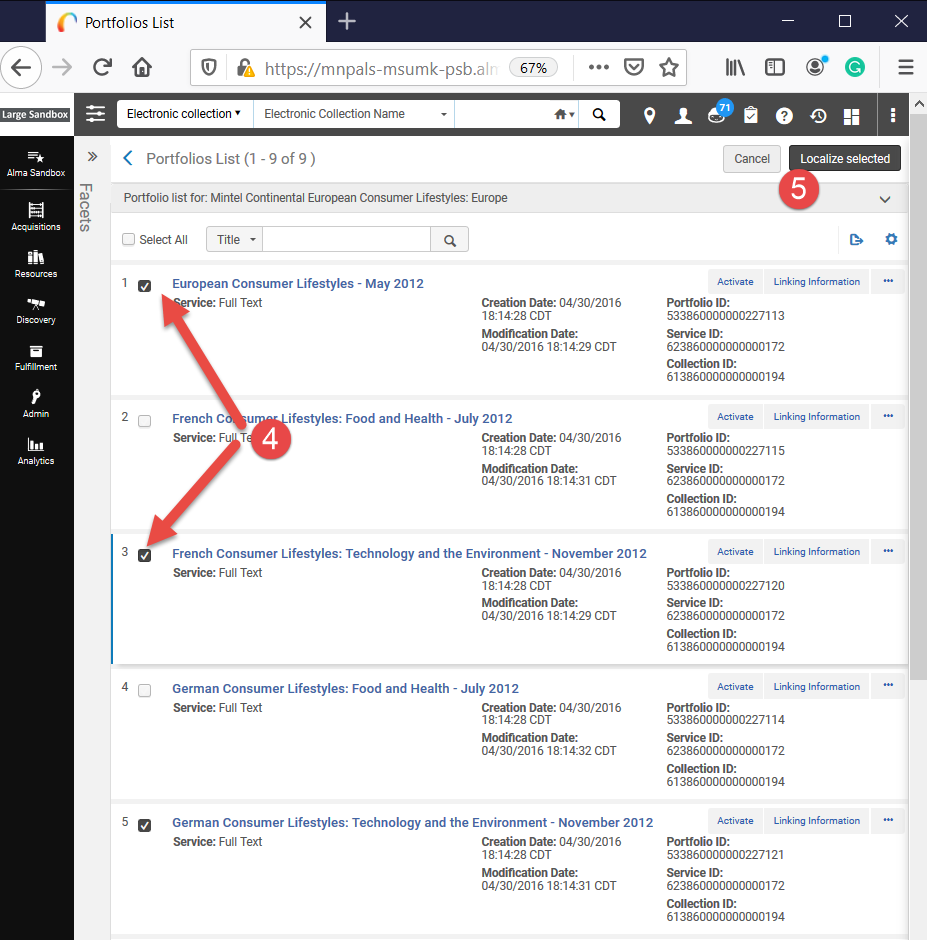Image resolution: width=927 pixels, height=940 pixels.
Task: Open row actions menu for French Food and Health
Action: click(x=888, y=416)
